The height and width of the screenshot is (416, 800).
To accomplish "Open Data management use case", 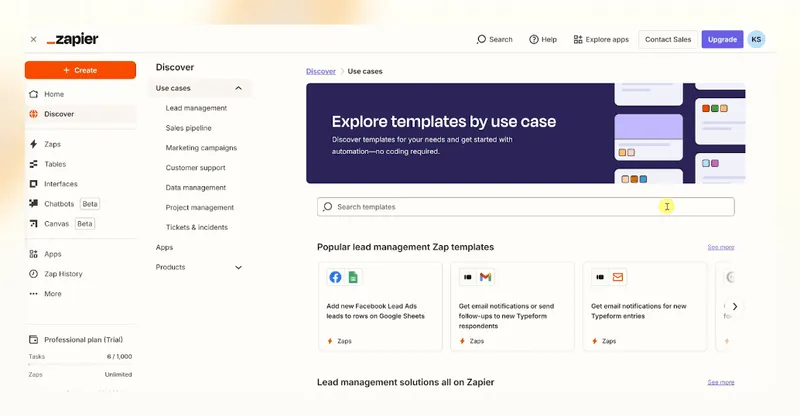I will point(195,188).
